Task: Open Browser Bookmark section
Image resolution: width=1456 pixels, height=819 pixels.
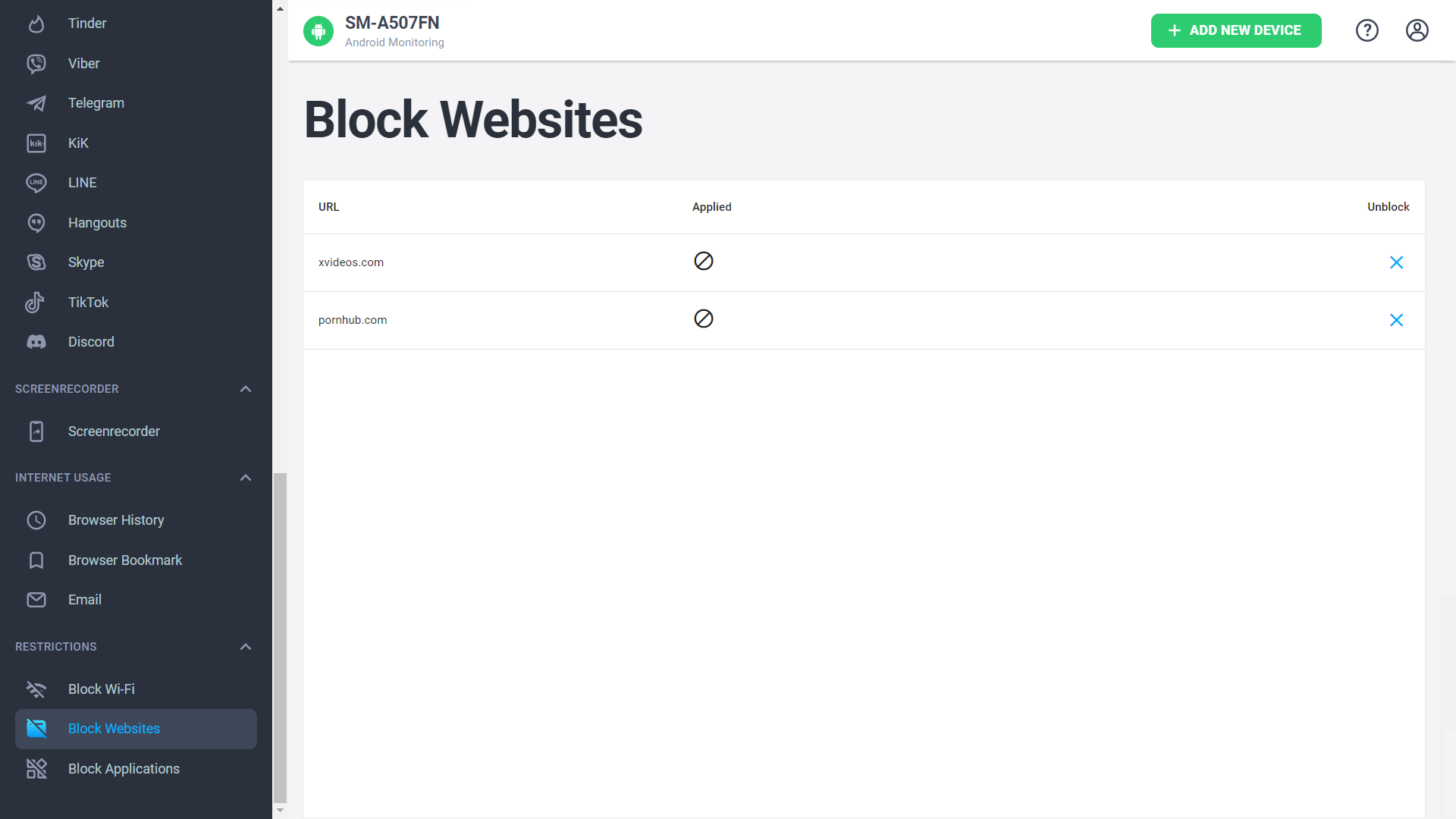Action: pyautogui.click(x=136, y=560)
